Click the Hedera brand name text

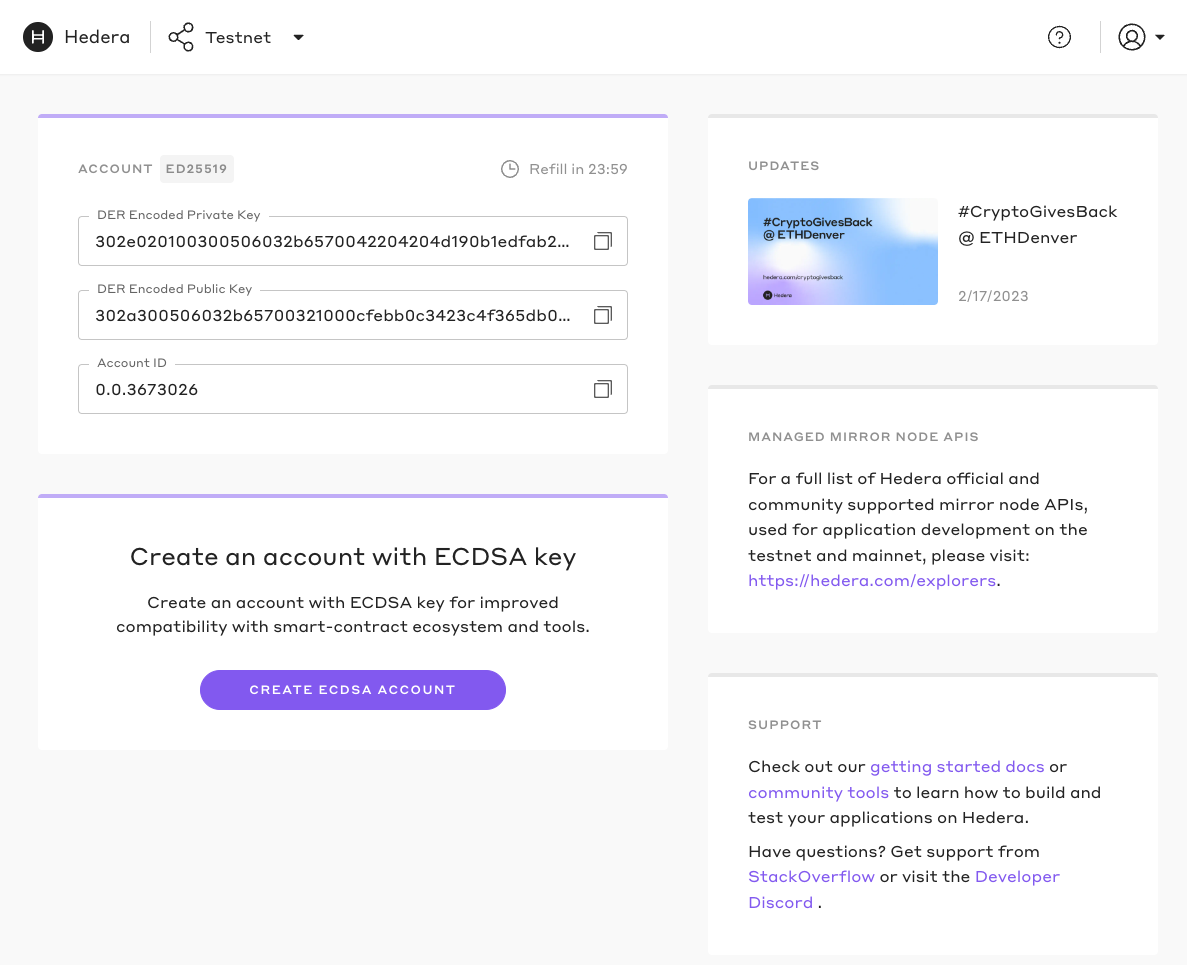(97, 37)
